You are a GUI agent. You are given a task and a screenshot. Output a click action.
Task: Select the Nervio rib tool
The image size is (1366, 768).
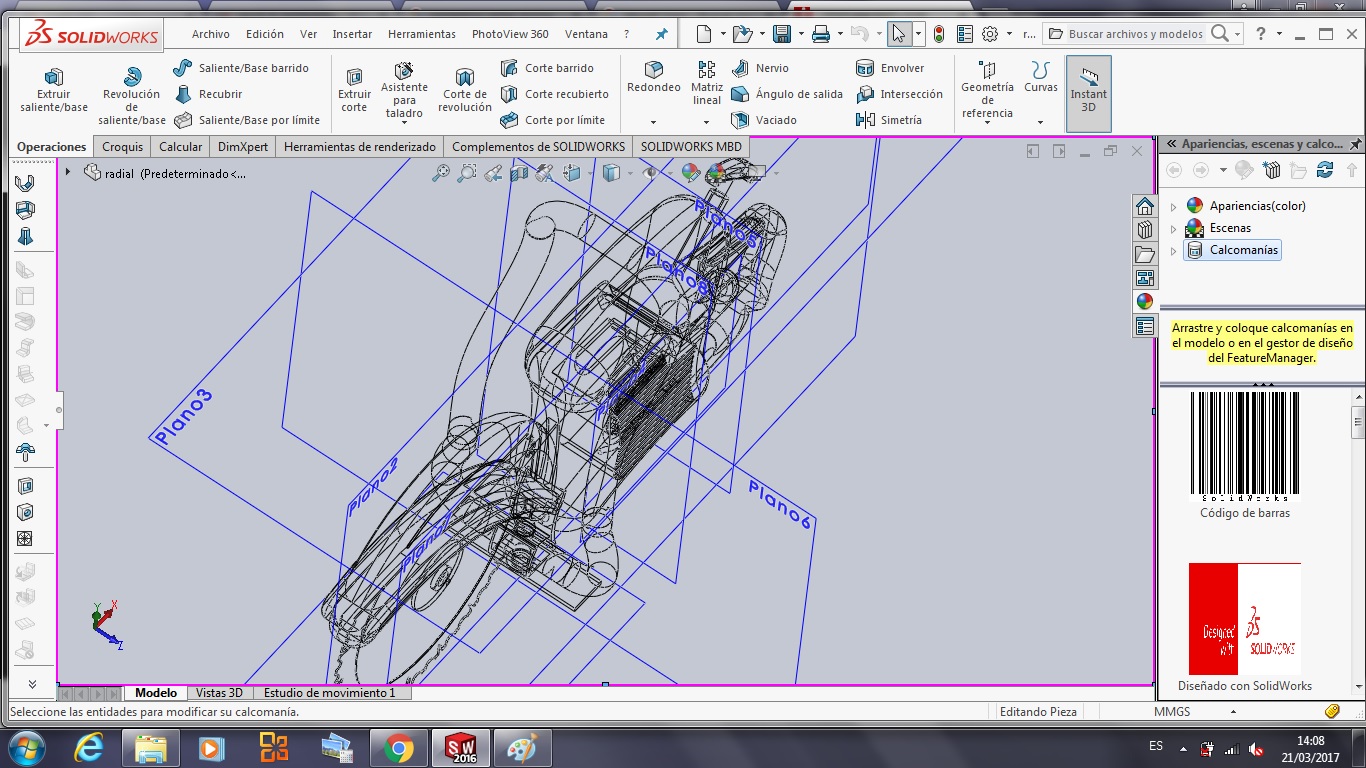759,68
